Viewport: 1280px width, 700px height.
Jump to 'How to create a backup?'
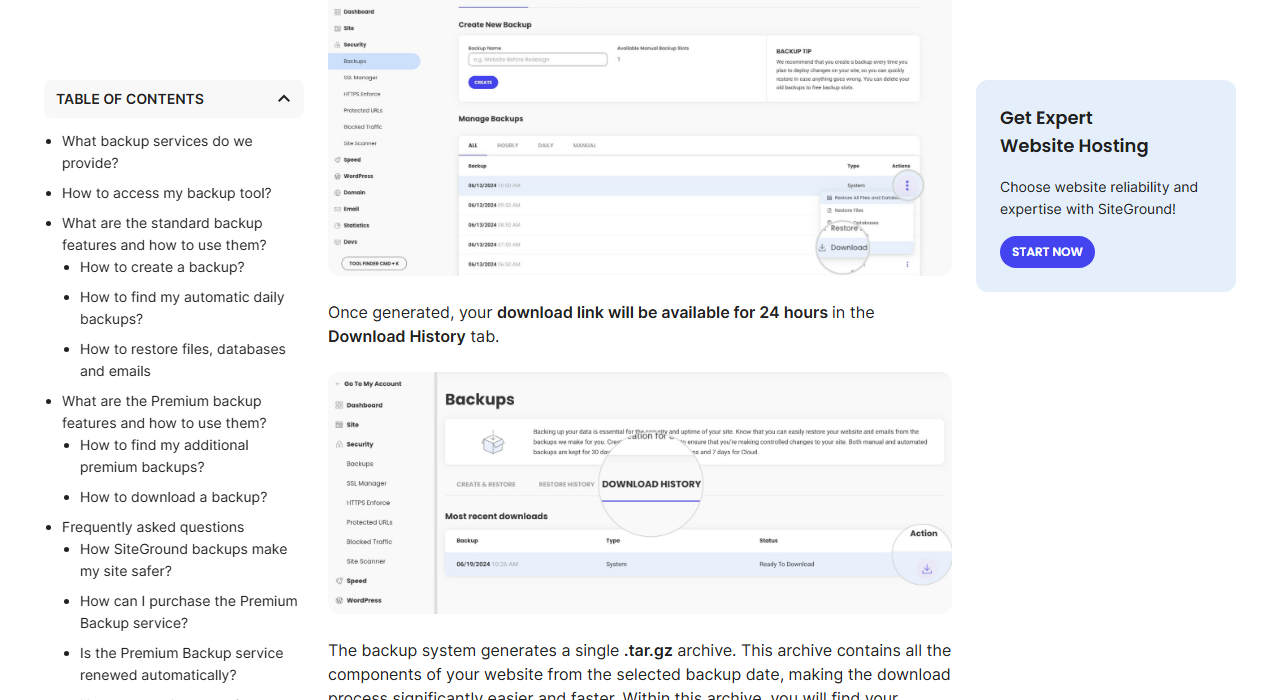click(162, 267)
